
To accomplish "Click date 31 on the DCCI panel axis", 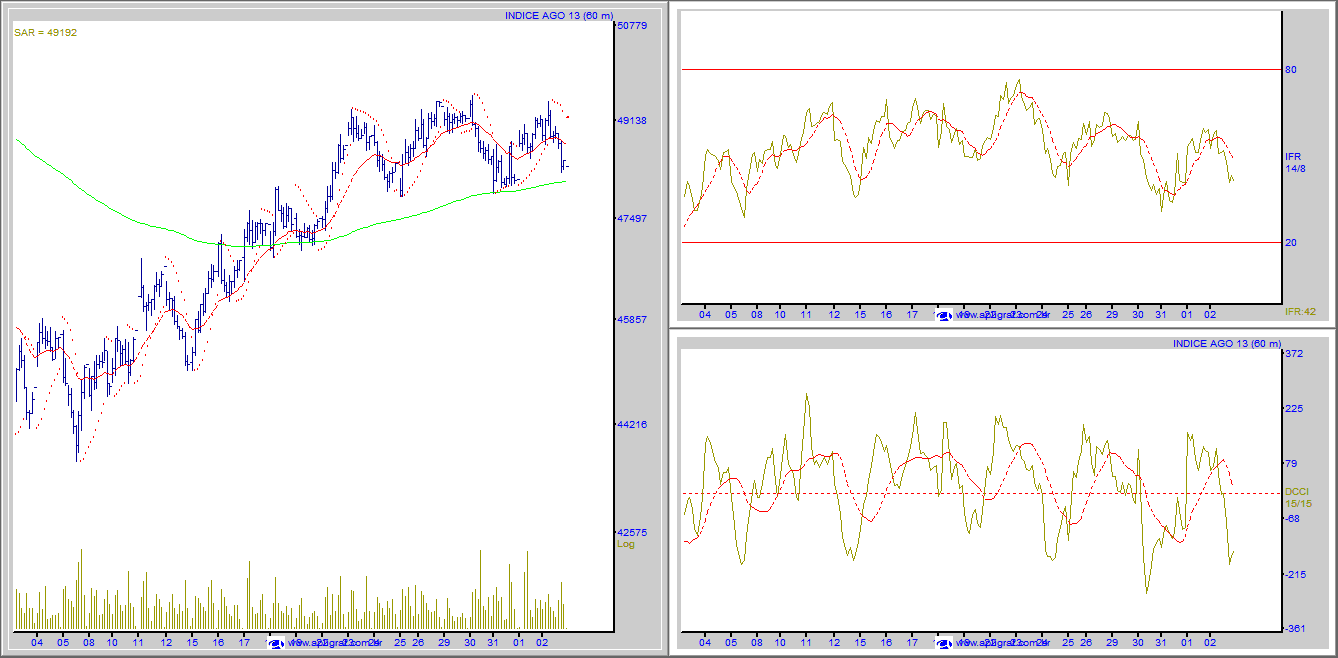I will 1161,643.
